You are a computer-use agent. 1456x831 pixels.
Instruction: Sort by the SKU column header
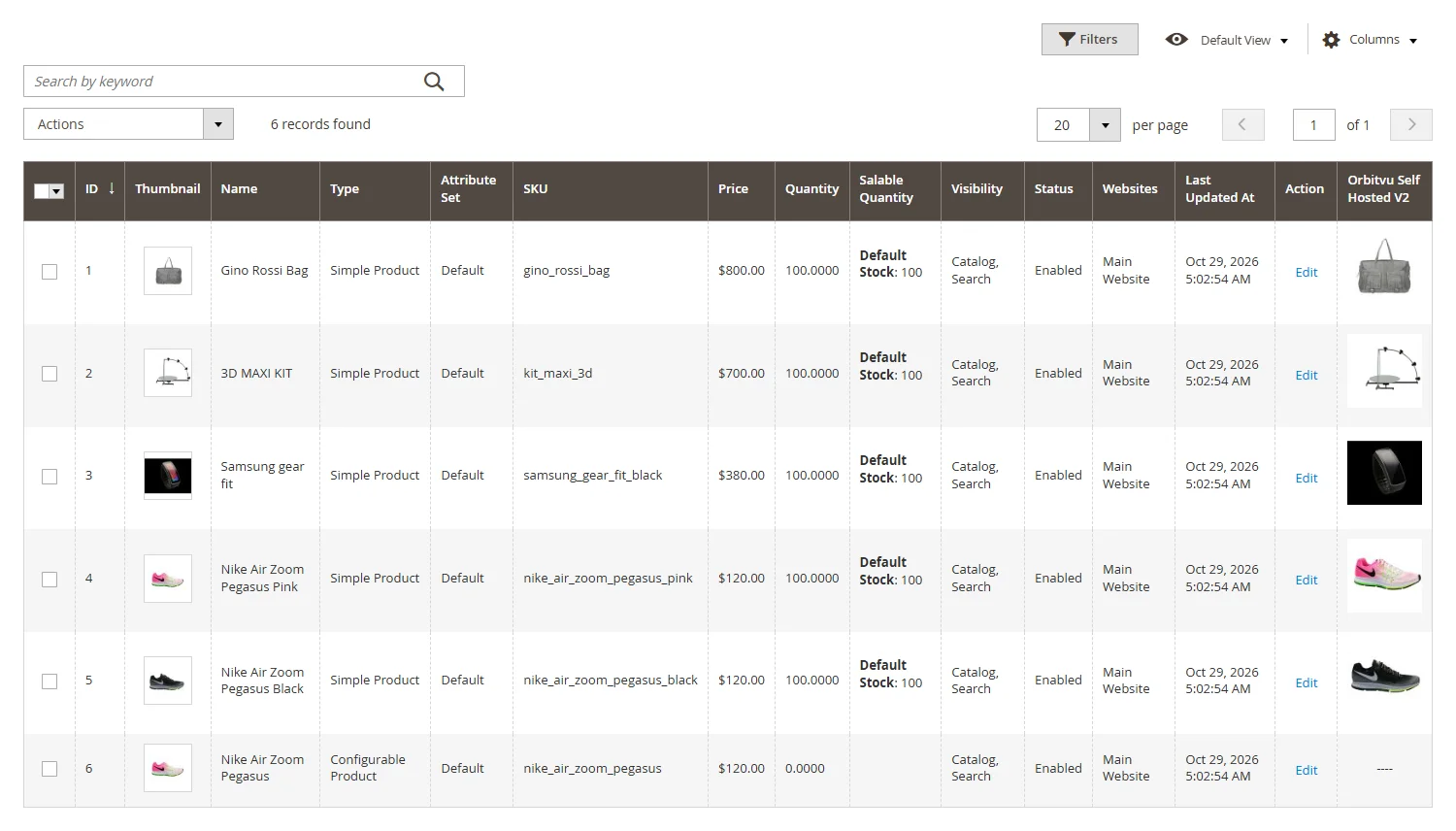pos(611,189)
